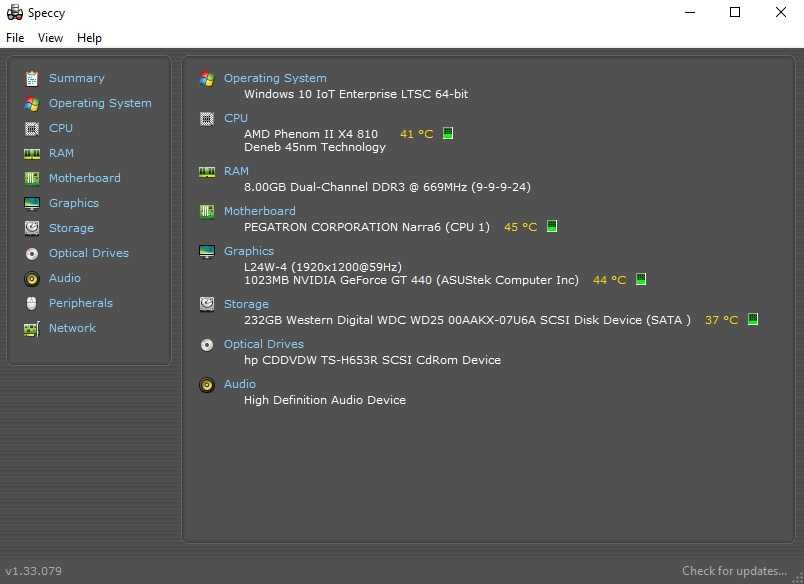Click the Motherboard heading link in main panel
Viewport: 804px width, 584px height.
coord(259,211)
